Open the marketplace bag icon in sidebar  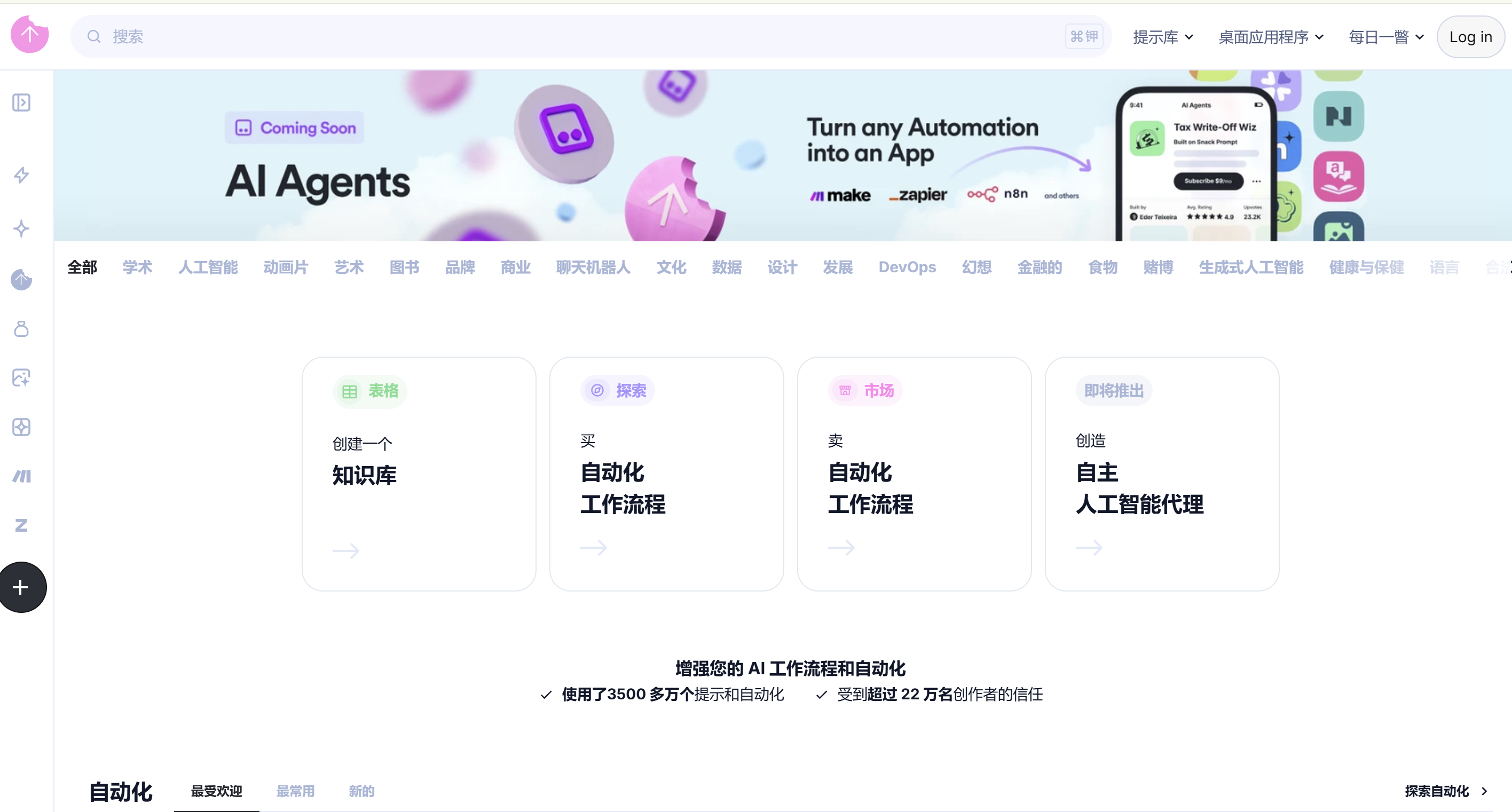click(21, 328)
